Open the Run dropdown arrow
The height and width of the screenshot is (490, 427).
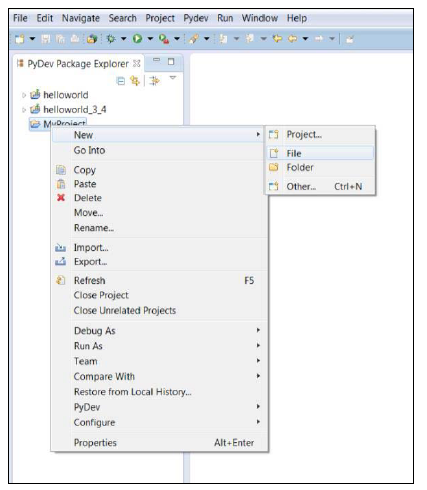coord(150,39)
